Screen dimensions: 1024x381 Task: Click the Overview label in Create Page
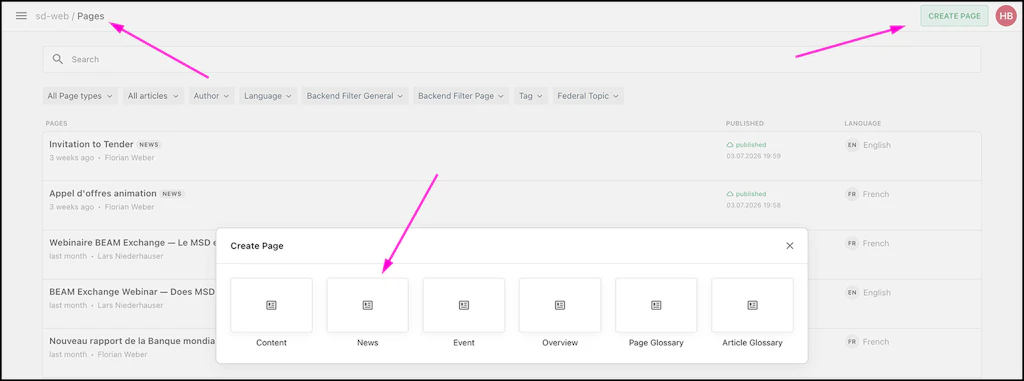pos(560,342)
